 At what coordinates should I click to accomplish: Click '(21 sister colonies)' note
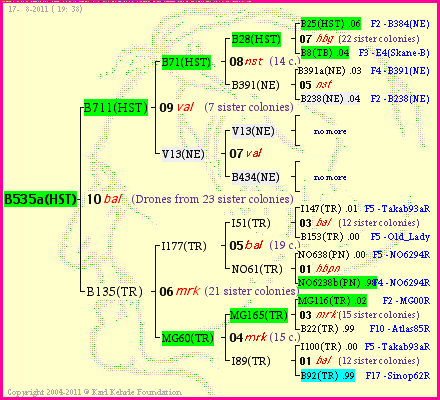[x=251, y=291]
